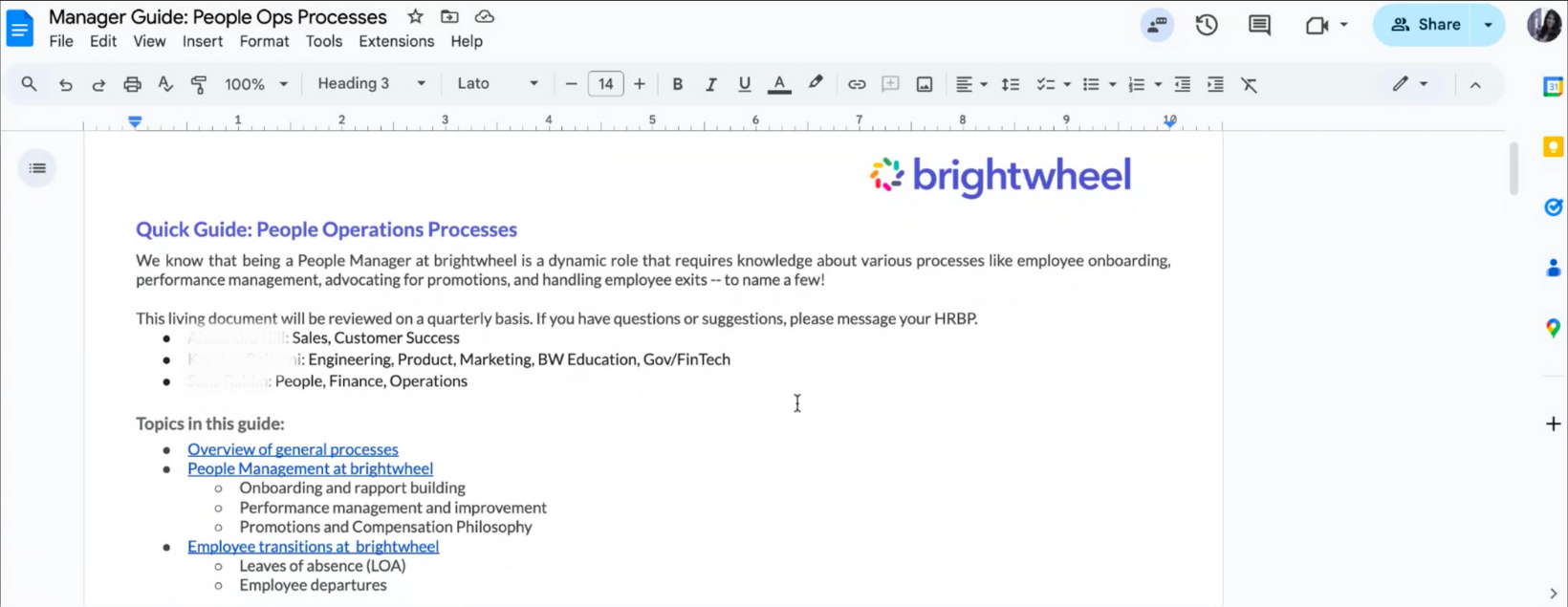The width and height of the screenshot is (1568, 607).
Task: Open version history clock icon
Action: coord(1207,25)
